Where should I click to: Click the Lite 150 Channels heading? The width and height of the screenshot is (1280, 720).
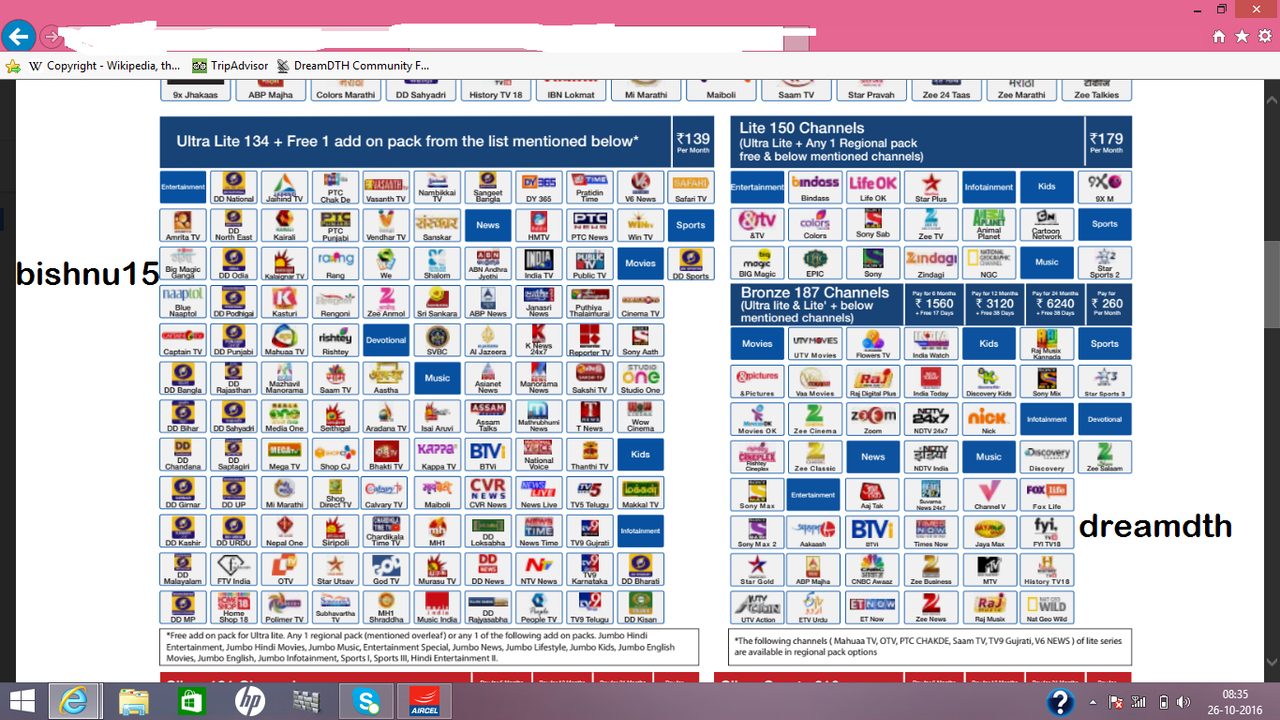802,128
